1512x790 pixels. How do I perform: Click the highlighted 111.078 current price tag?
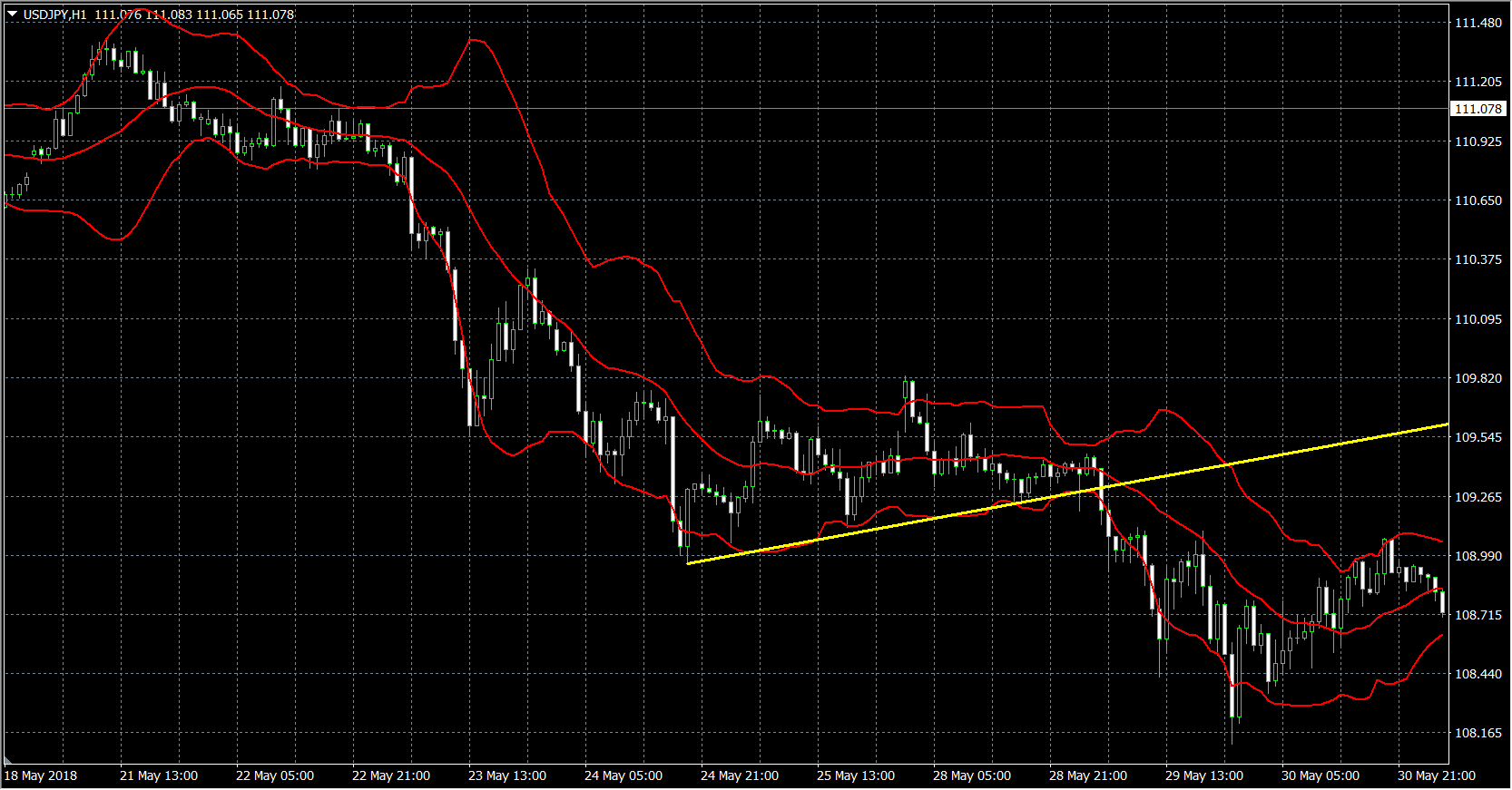point(1478,109)
